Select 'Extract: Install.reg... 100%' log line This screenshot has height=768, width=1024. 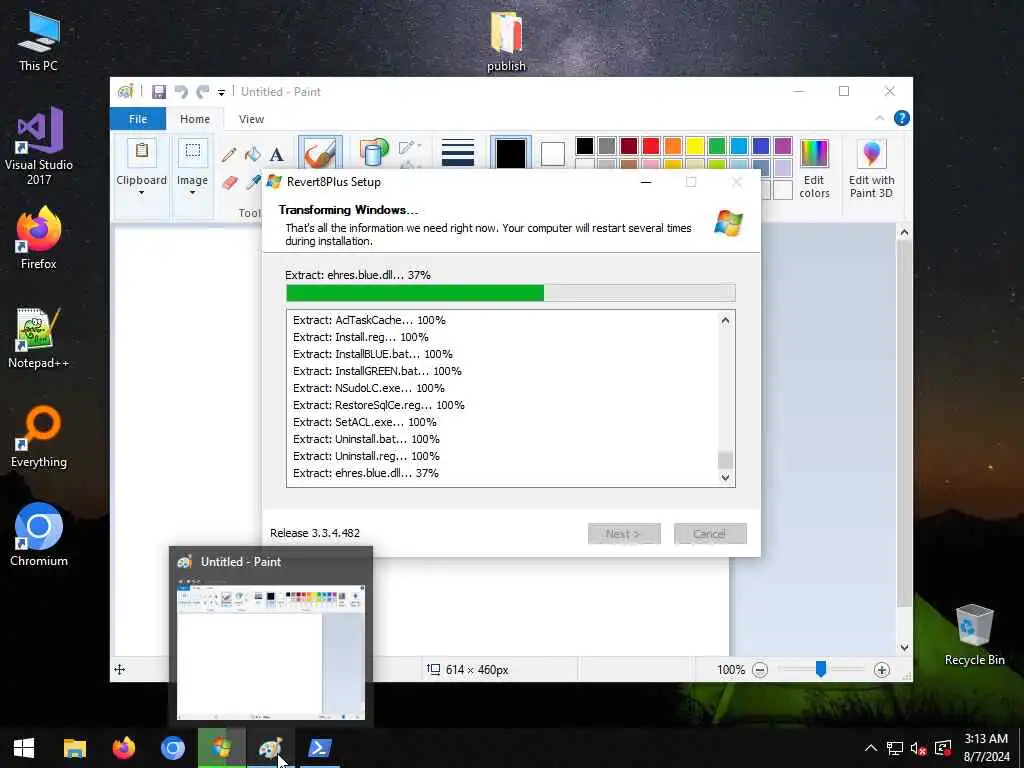point(360,337)
